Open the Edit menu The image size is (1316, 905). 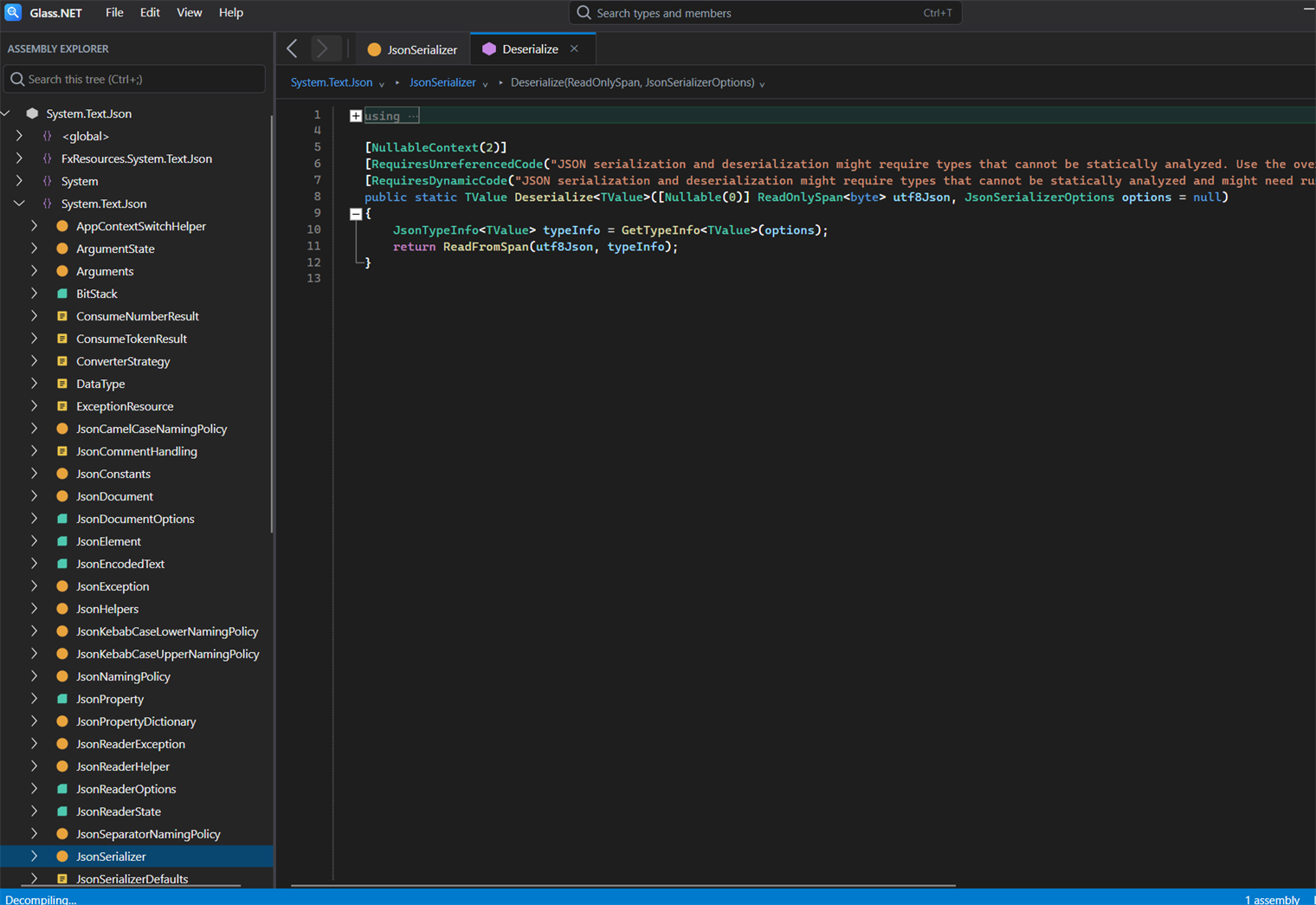coord(150,13)
